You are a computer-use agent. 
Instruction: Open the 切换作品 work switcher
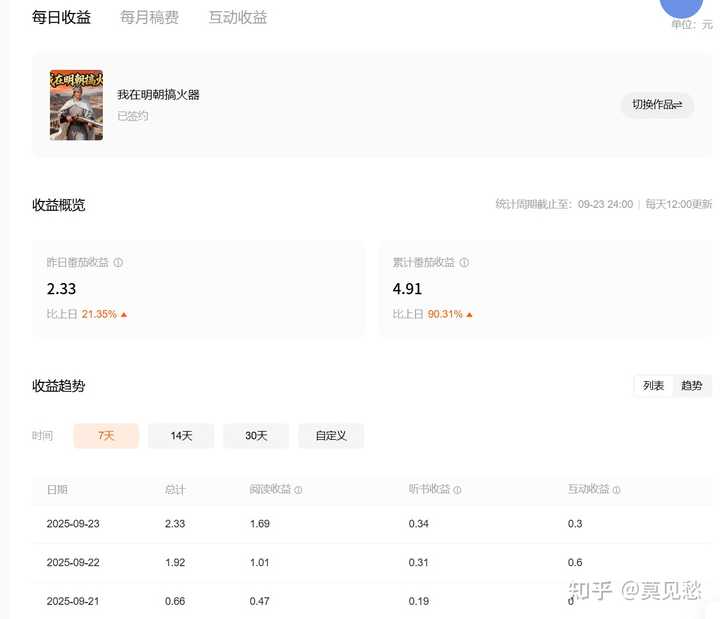click(x=657, y=105)
